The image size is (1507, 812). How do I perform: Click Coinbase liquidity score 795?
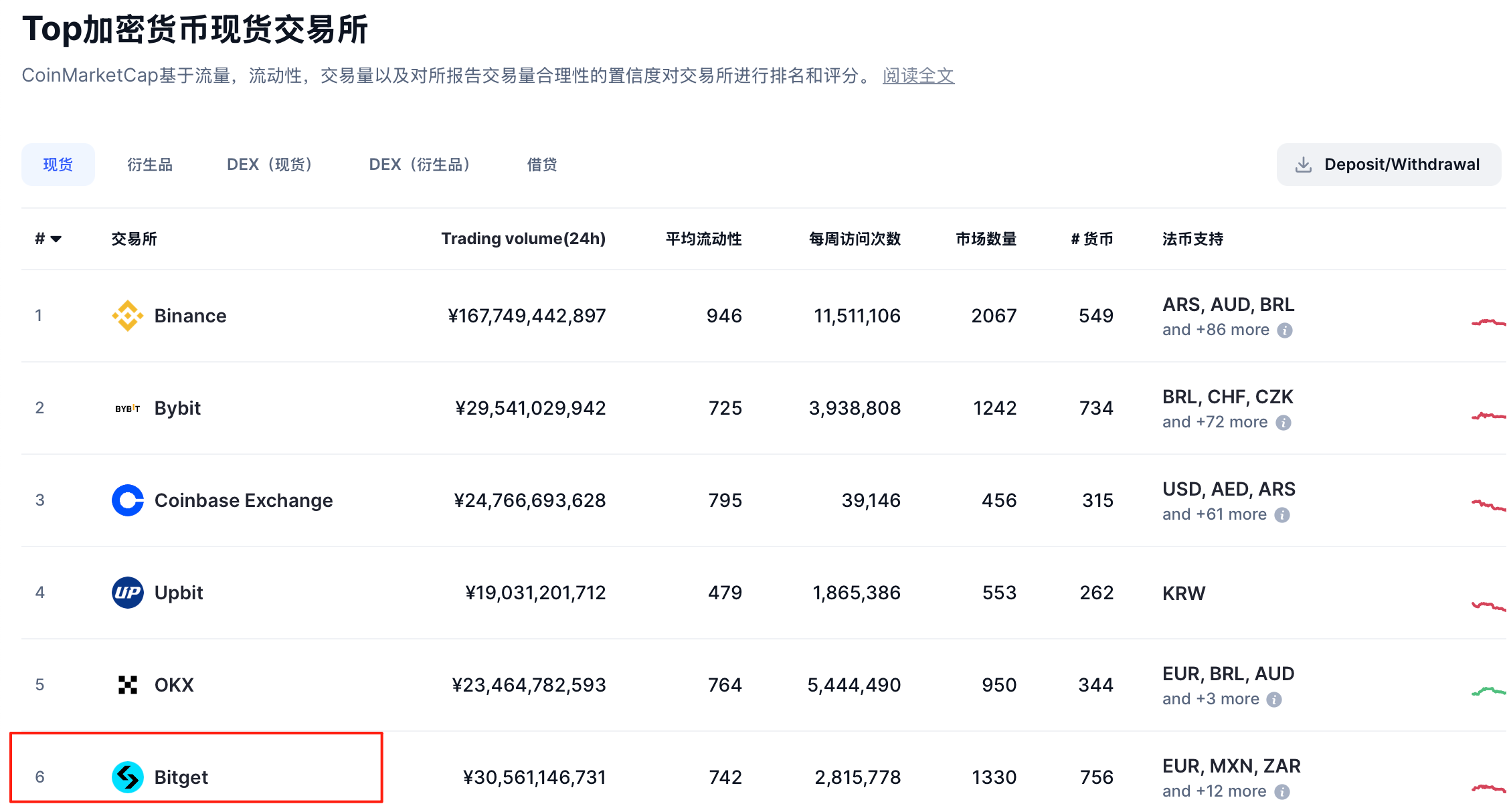pos(725,500)
